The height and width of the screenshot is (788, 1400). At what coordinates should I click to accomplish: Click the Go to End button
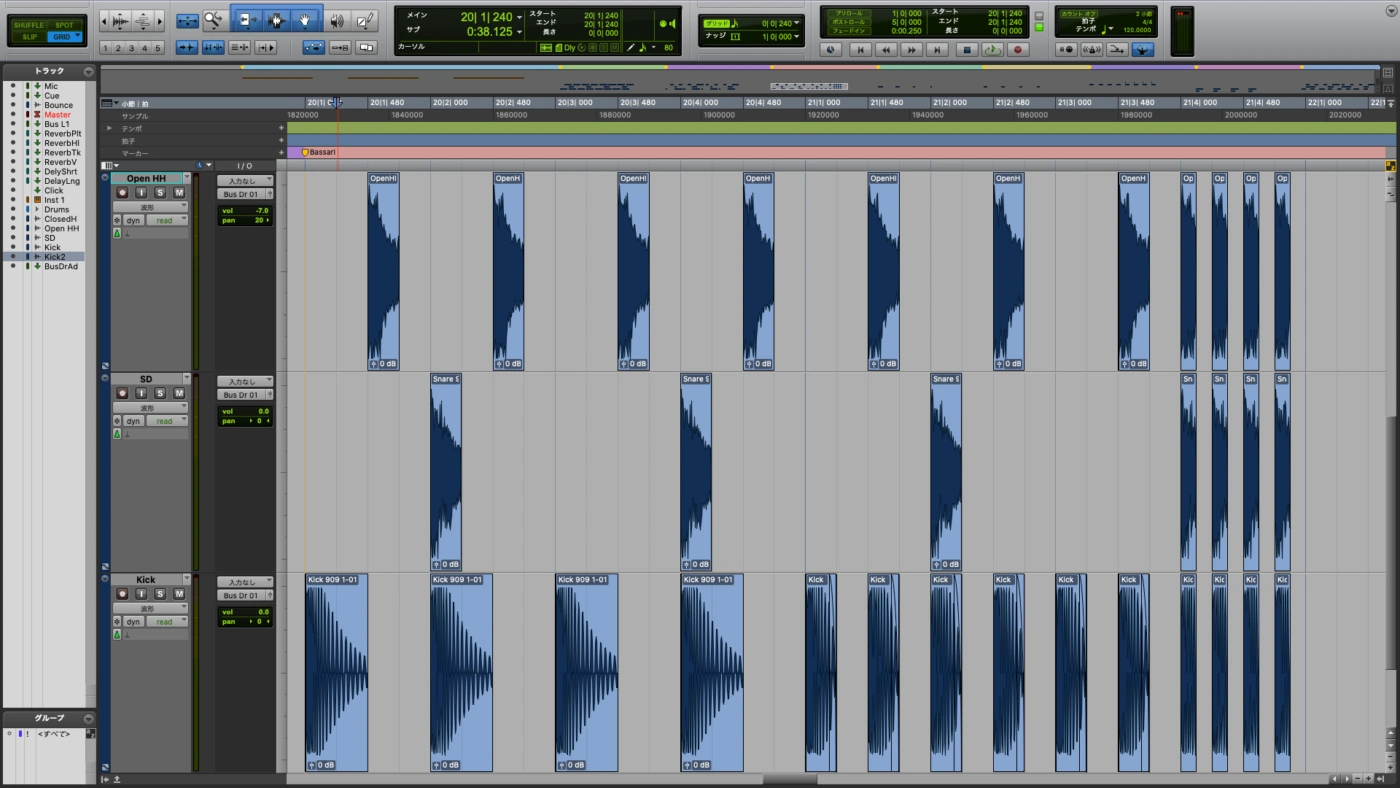pyautogui.click(x=937, y=49)
